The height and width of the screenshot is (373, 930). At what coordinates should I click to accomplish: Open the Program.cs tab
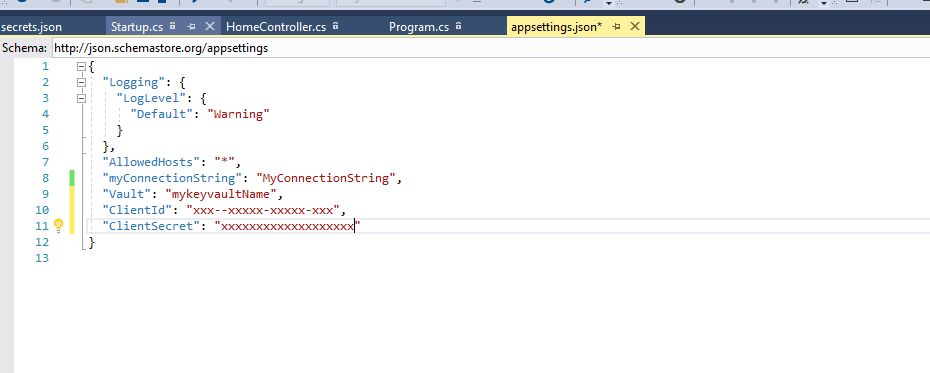419,27
